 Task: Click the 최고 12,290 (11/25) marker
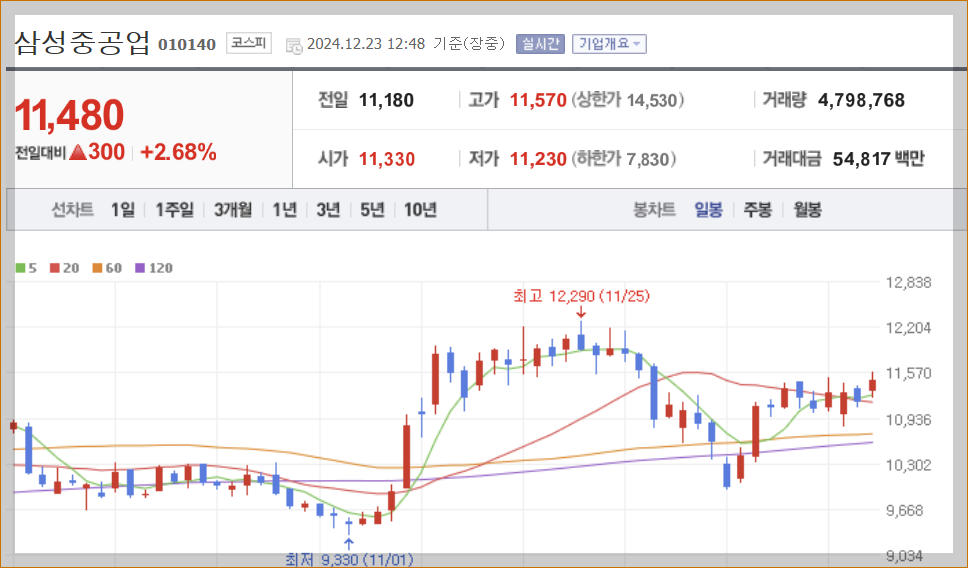(581, 296)
